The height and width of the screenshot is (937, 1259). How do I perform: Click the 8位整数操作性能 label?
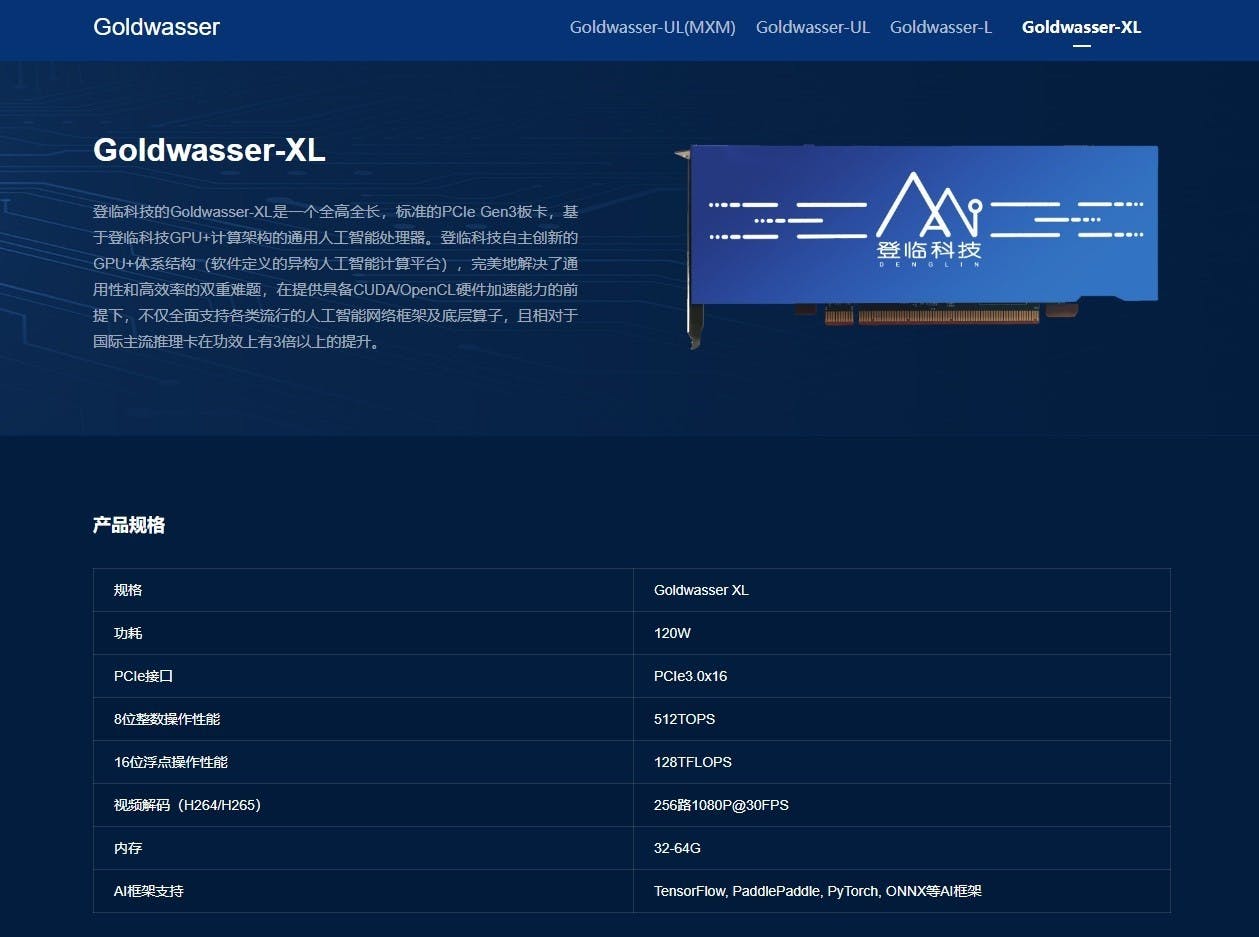click(167, 719)
